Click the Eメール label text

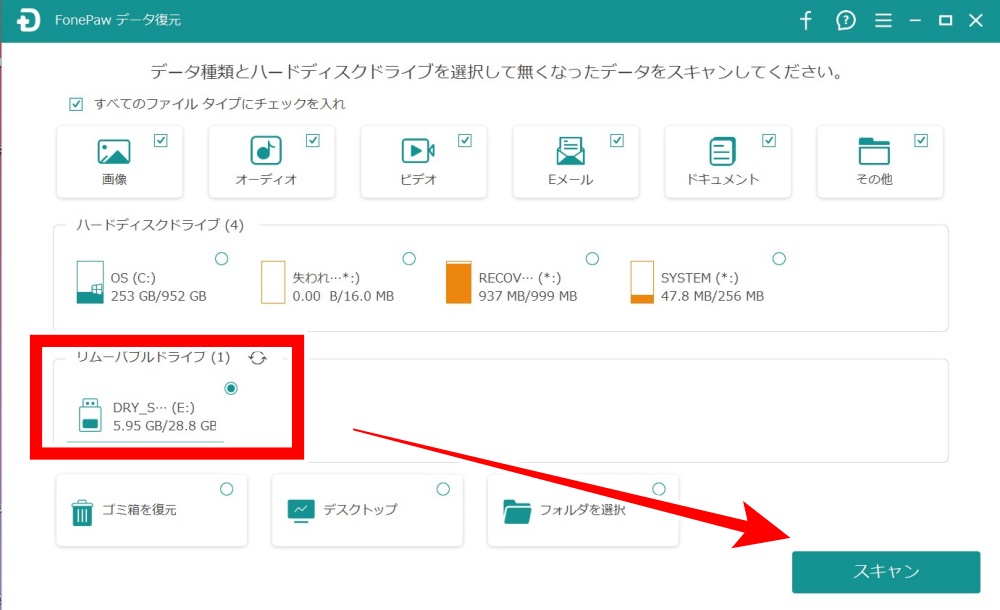[570, 179]
